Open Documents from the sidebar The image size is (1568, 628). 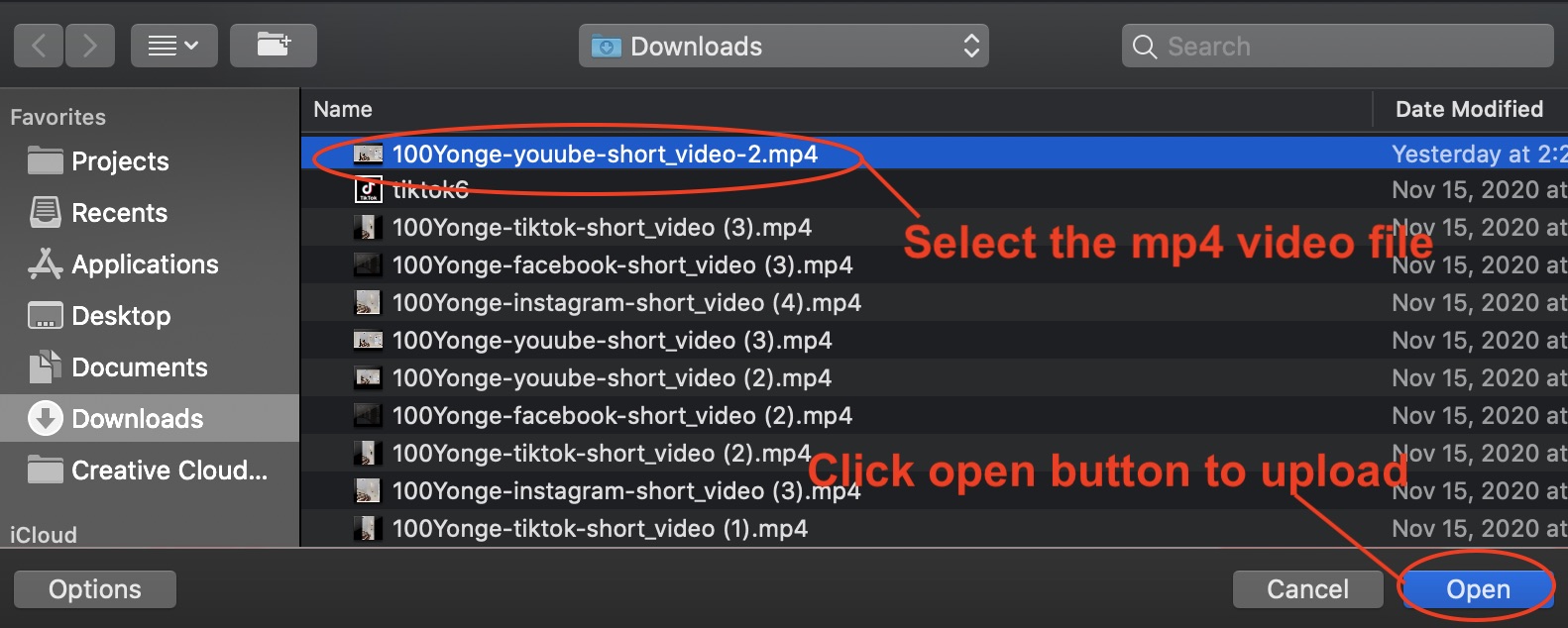tap(139, 367)
